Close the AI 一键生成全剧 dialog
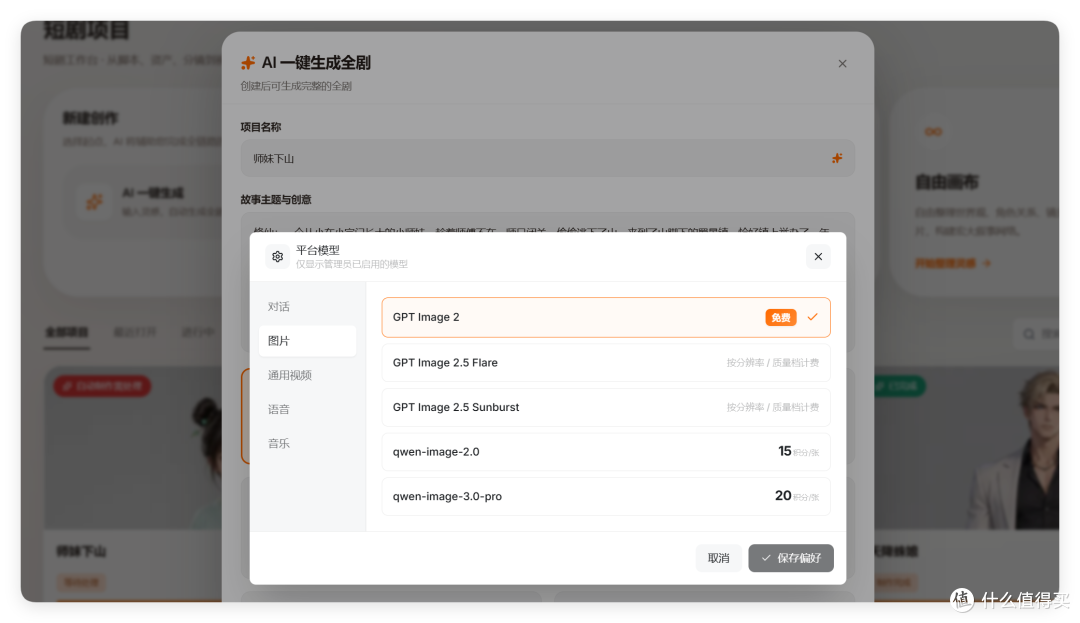1080x623 pixels. point(842,63)
